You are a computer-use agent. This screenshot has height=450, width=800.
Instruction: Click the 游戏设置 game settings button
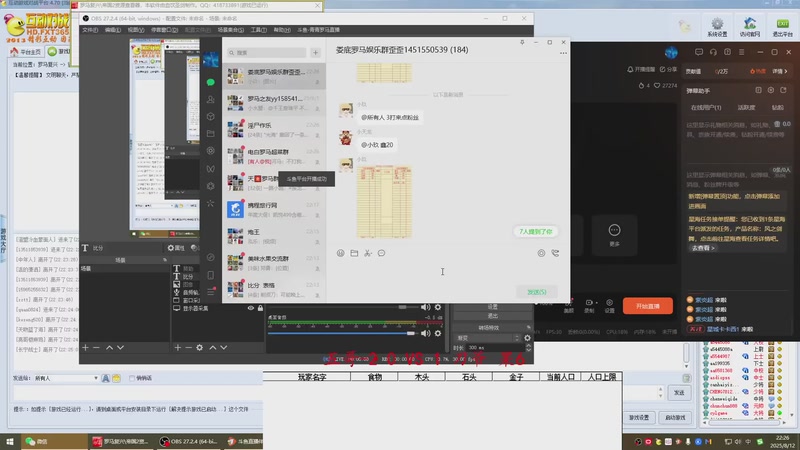(639, 417)
